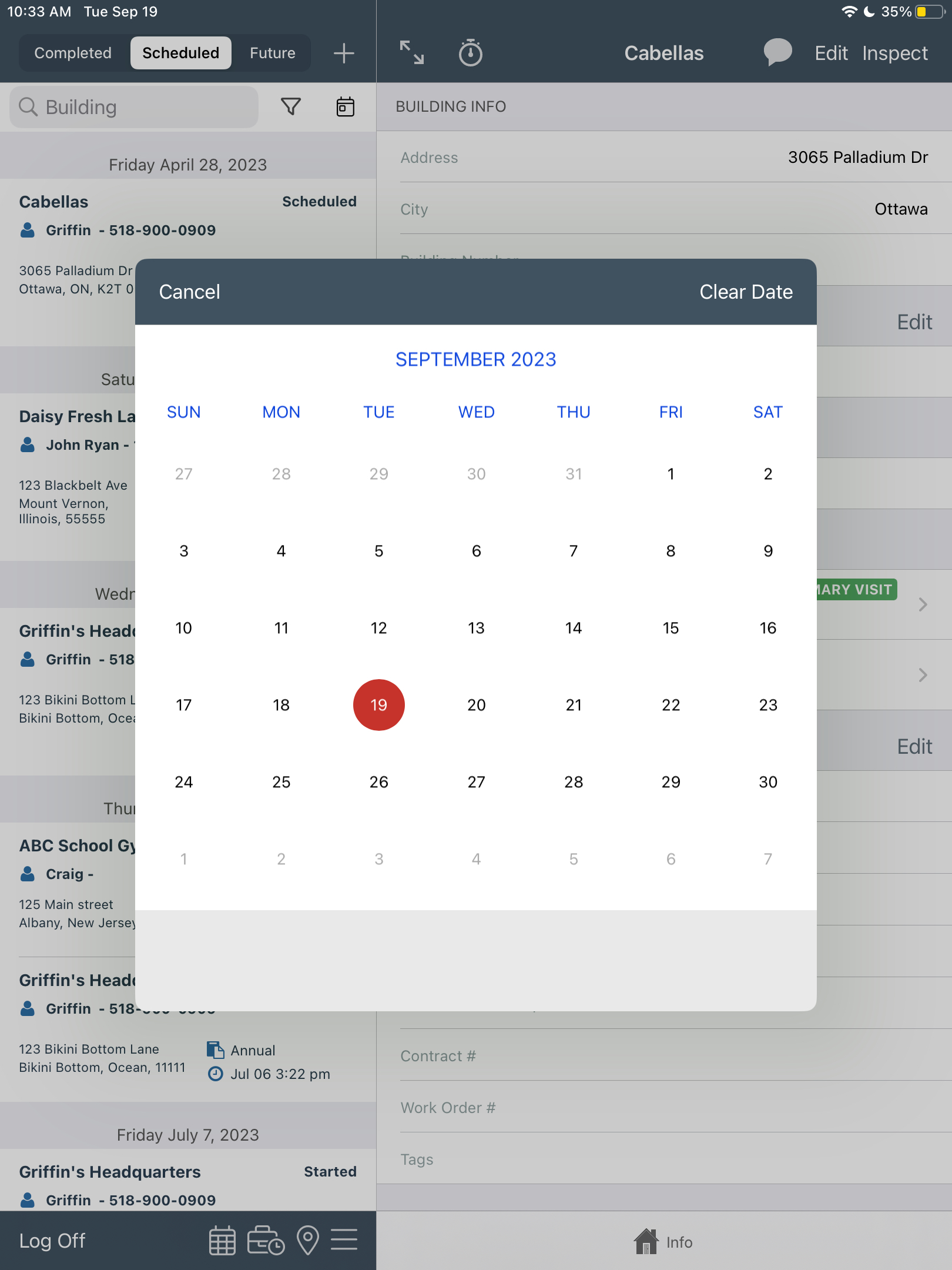The height and width of the screenshot is (1270, 952).
Task: Open the filter funnel icon
Action: pyautogui.click(x=291, y=107)
